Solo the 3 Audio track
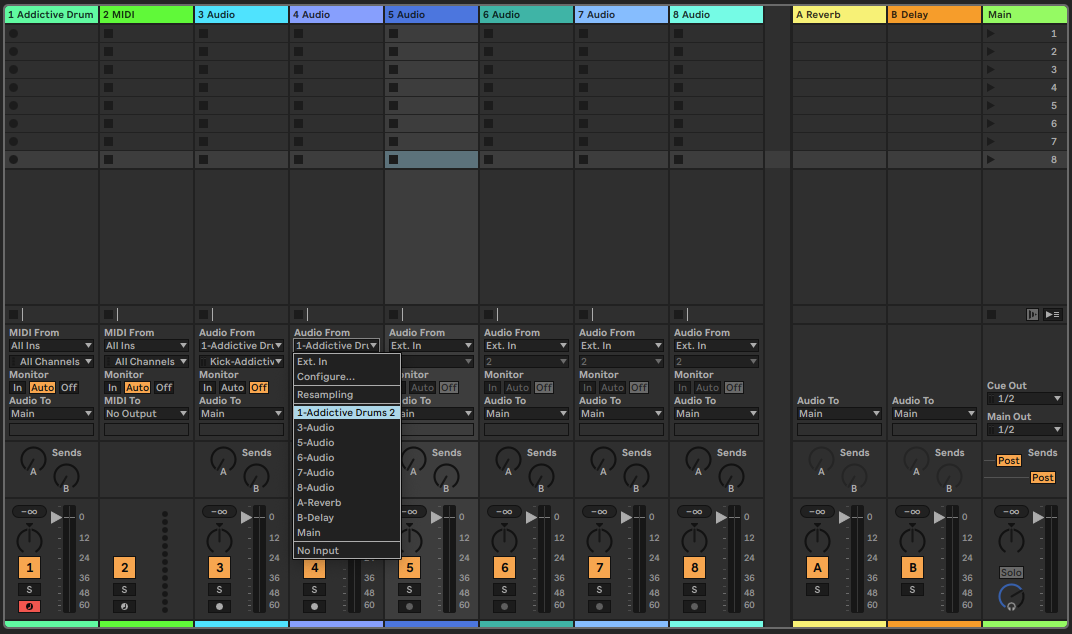 [x=219, y=590]
